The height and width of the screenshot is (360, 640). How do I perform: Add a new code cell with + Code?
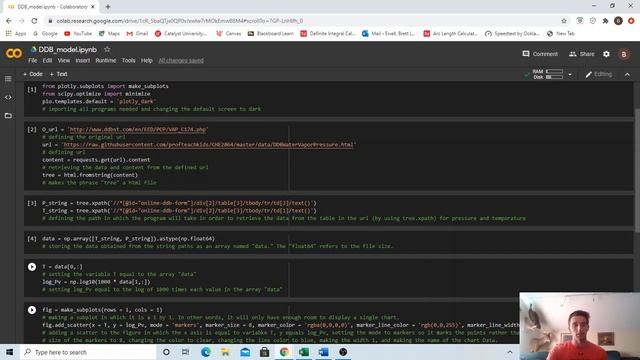33,74
